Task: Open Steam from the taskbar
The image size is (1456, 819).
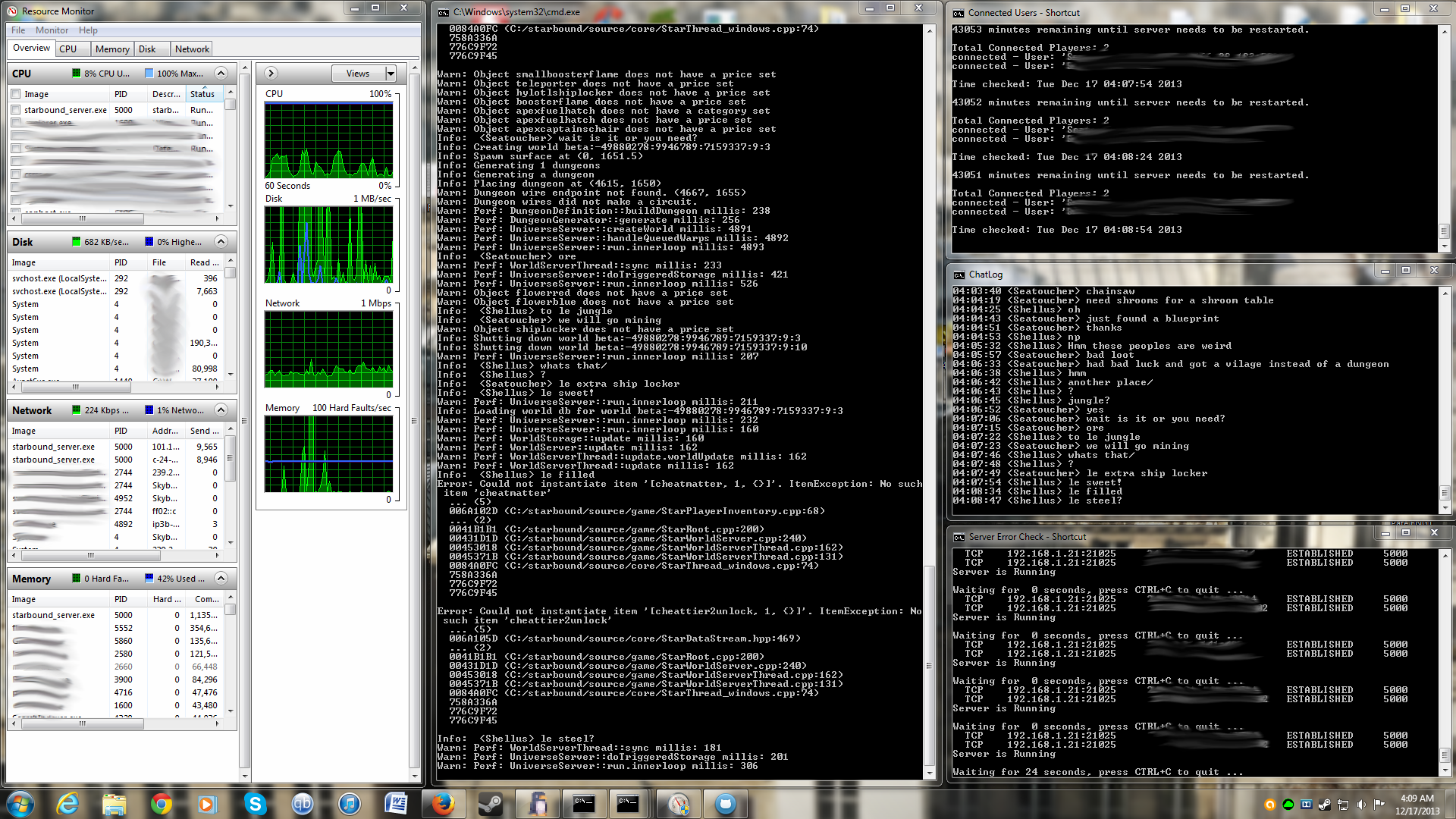Action: 490,804
